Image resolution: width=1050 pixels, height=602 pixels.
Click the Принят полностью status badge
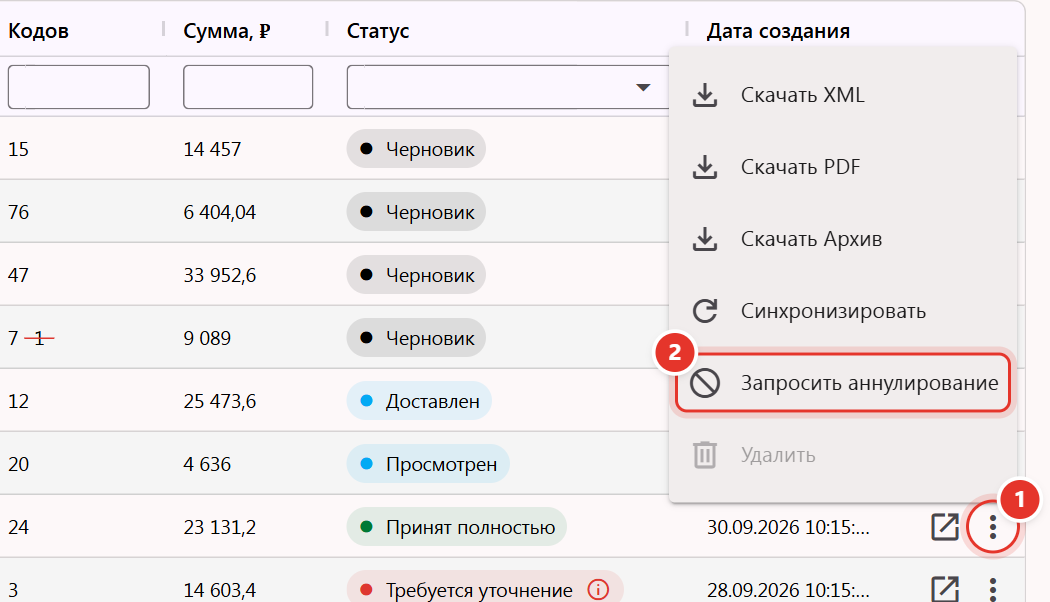tap(457, 527)
